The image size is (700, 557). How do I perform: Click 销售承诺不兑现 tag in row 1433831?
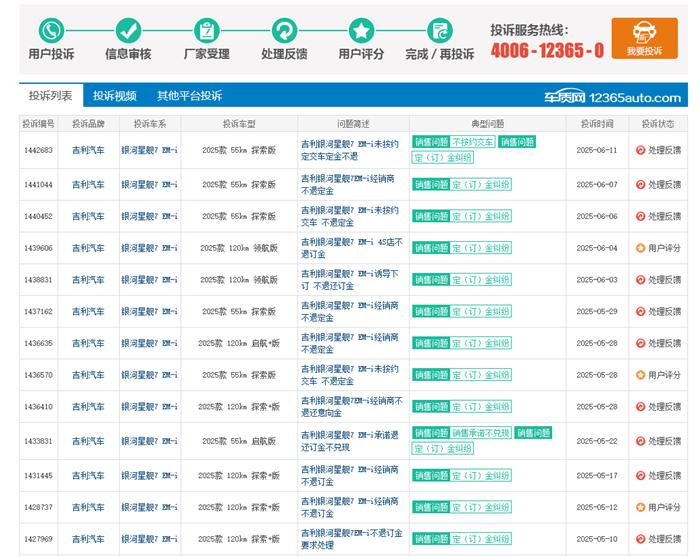[x=480, y=433]
